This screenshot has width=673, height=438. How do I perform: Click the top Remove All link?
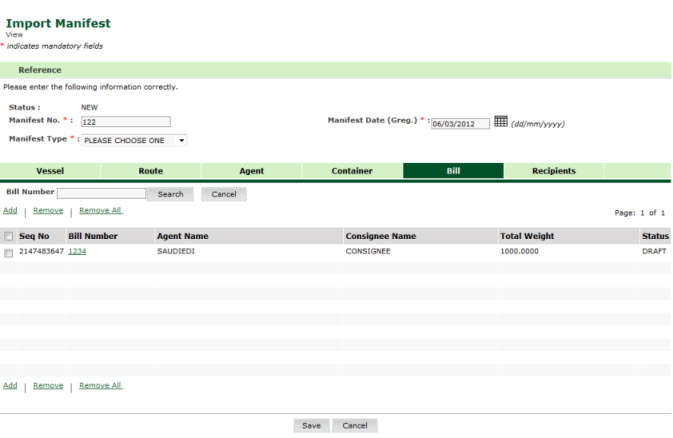(x=100, y=211)
